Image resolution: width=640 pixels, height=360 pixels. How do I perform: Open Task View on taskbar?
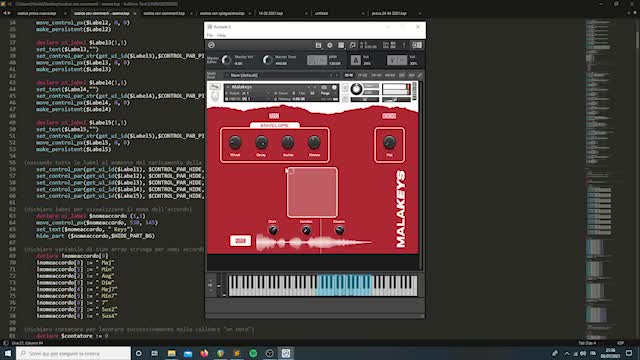tap(155, 353)
